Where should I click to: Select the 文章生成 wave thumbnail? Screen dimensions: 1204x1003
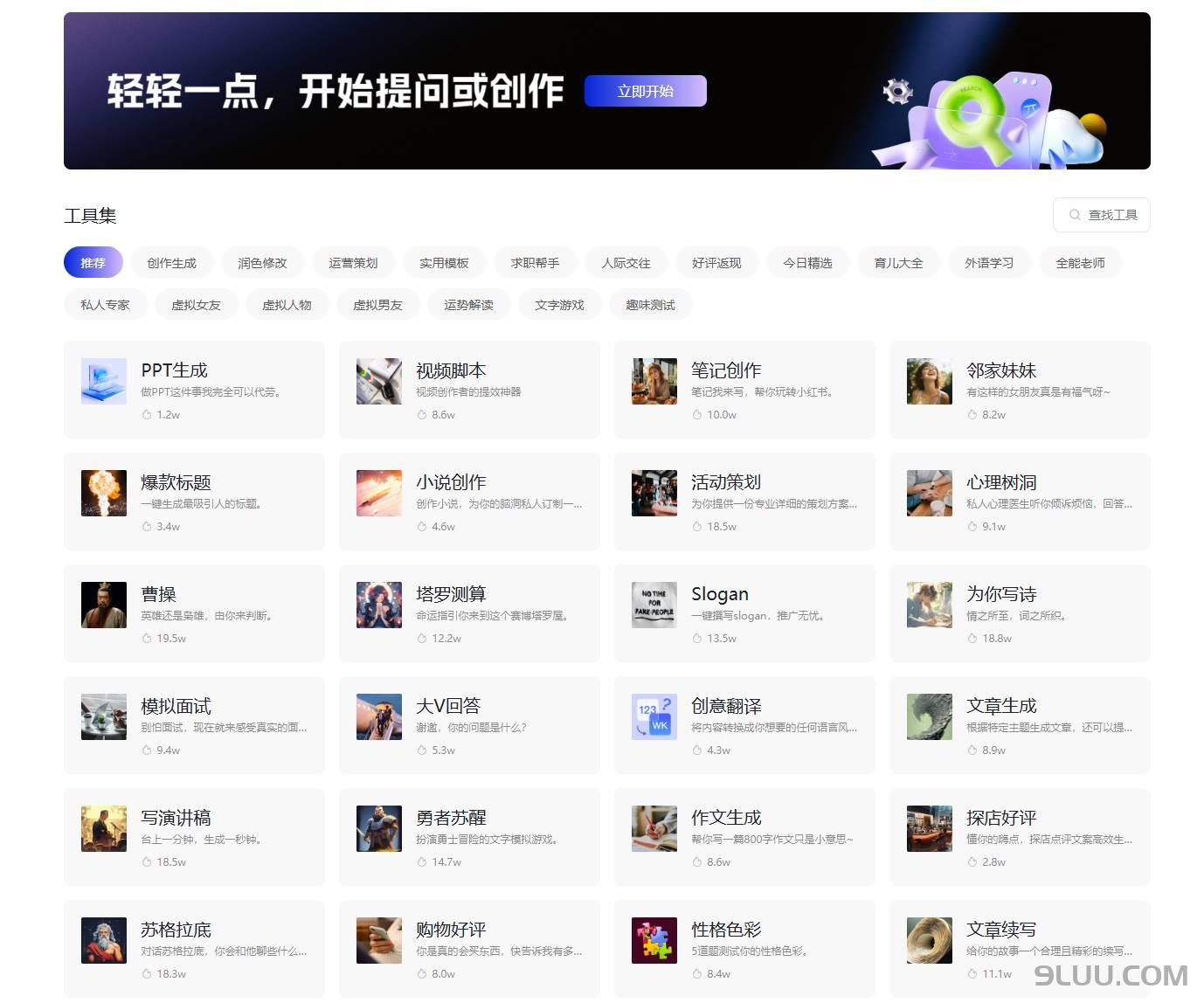[930, 716]
